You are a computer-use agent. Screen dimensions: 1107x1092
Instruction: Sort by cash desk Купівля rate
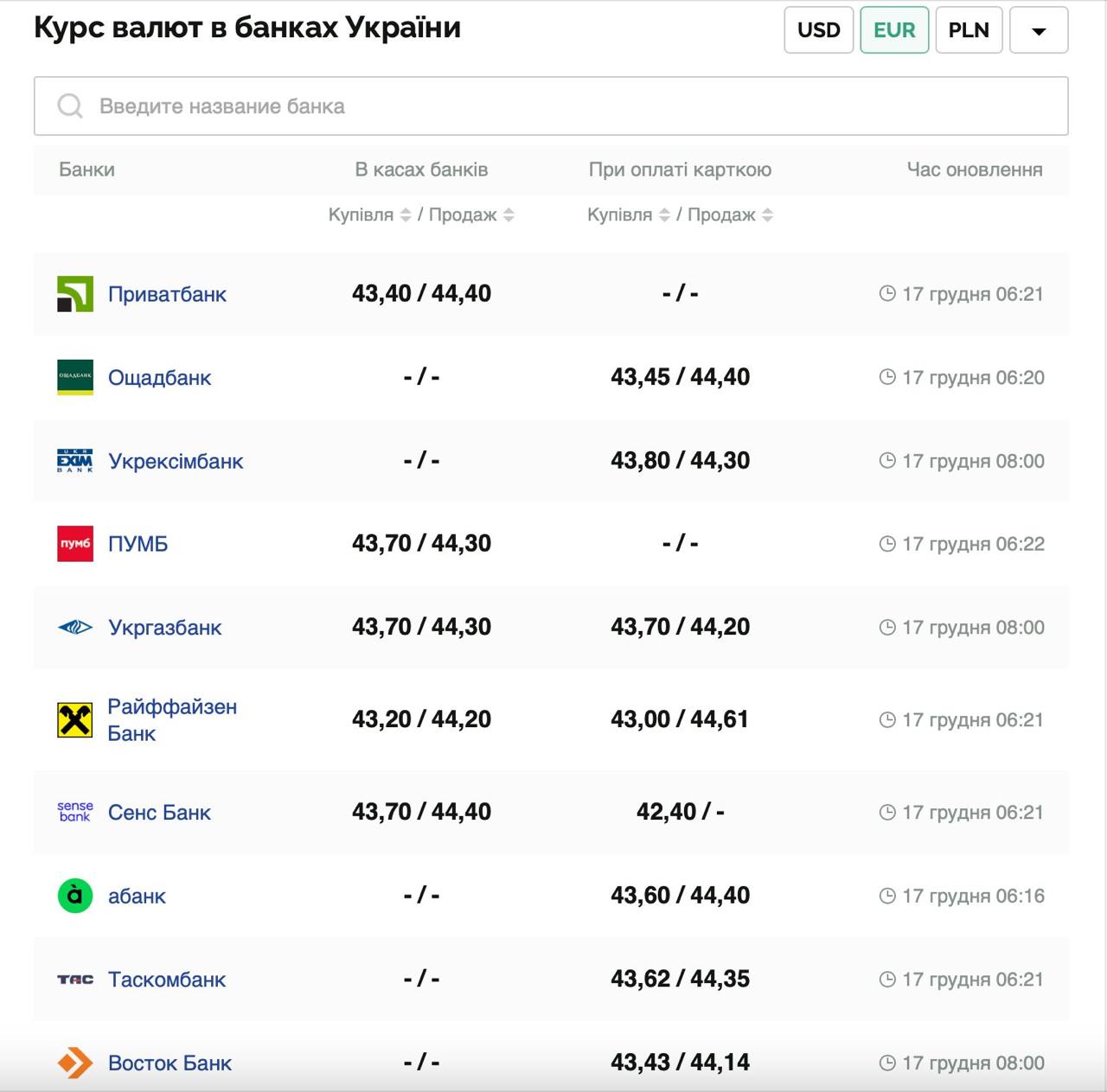point(405,215)
